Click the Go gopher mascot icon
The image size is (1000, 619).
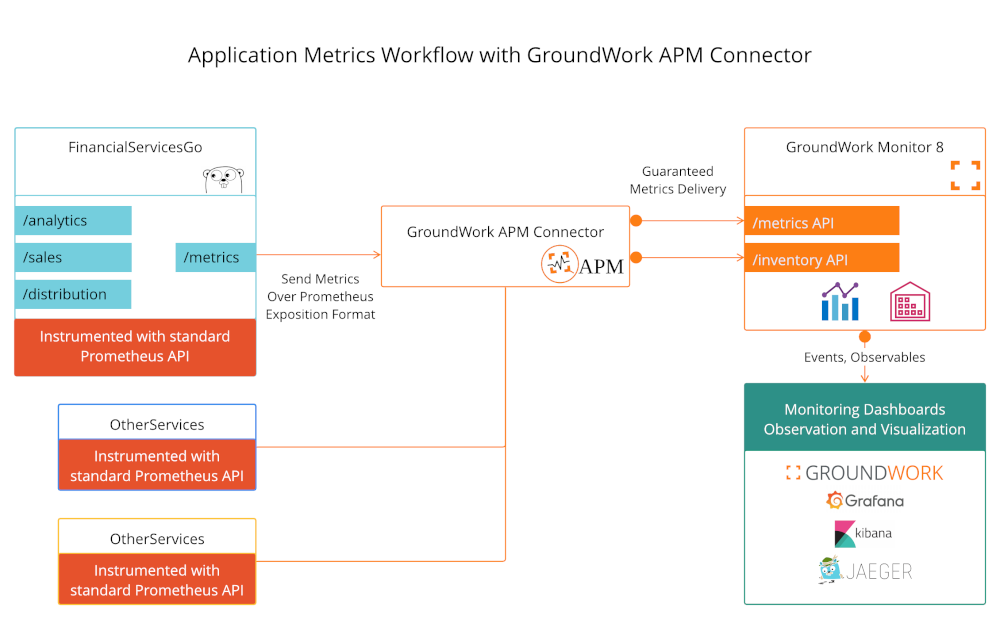(223, 179)
